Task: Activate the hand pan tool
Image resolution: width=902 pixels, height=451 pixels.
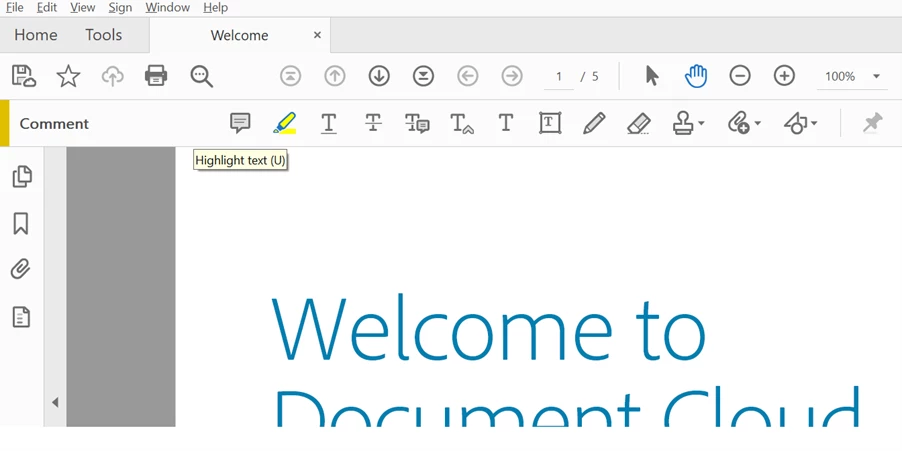Action: (x=695, y=76)
